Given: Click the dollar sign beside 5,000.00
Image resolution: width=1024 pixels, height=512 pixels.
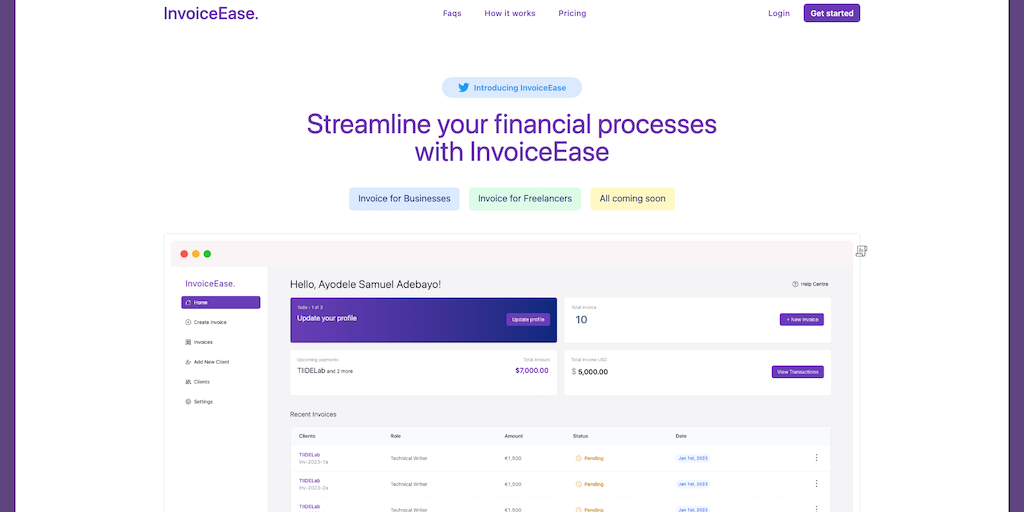Looking at the screenshot, I should point(573,372).
